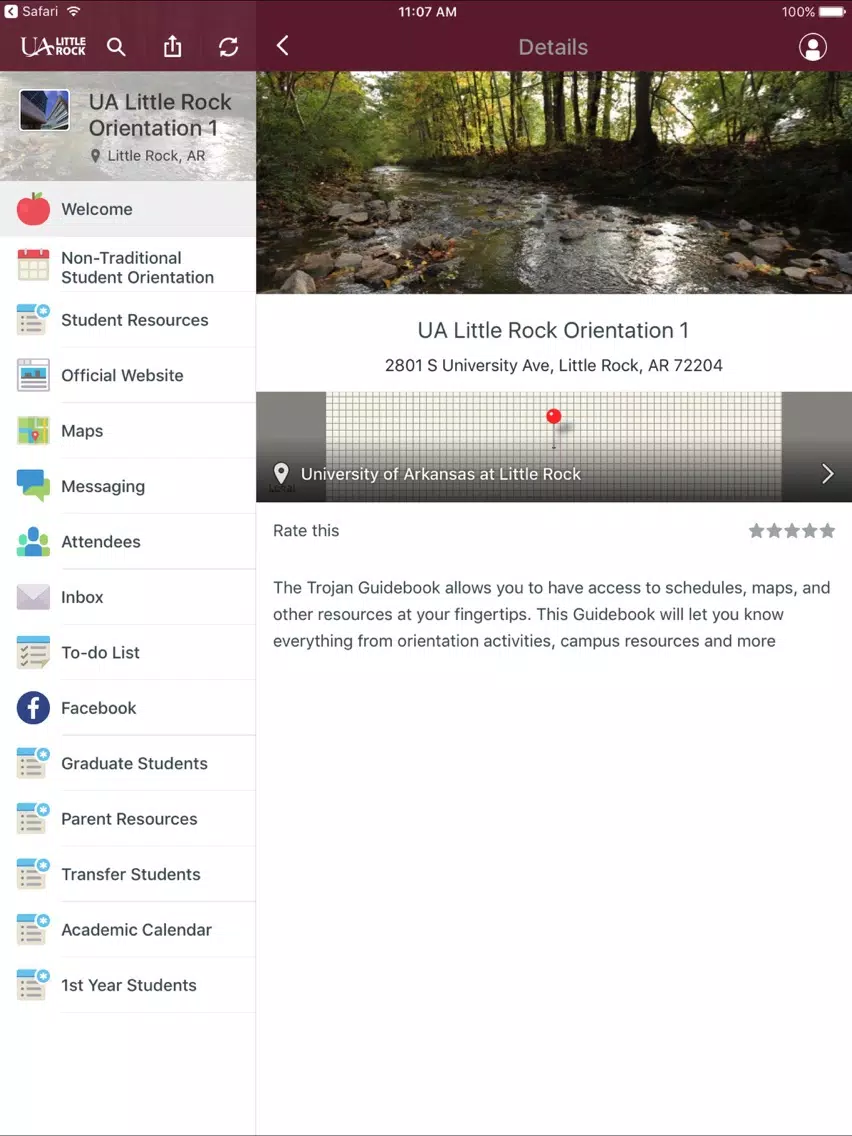This screenshot has width=852, height=1136.
Task: Tap the Parent Resources list icon
Action: pyautogui.click(x=33, y=819)
